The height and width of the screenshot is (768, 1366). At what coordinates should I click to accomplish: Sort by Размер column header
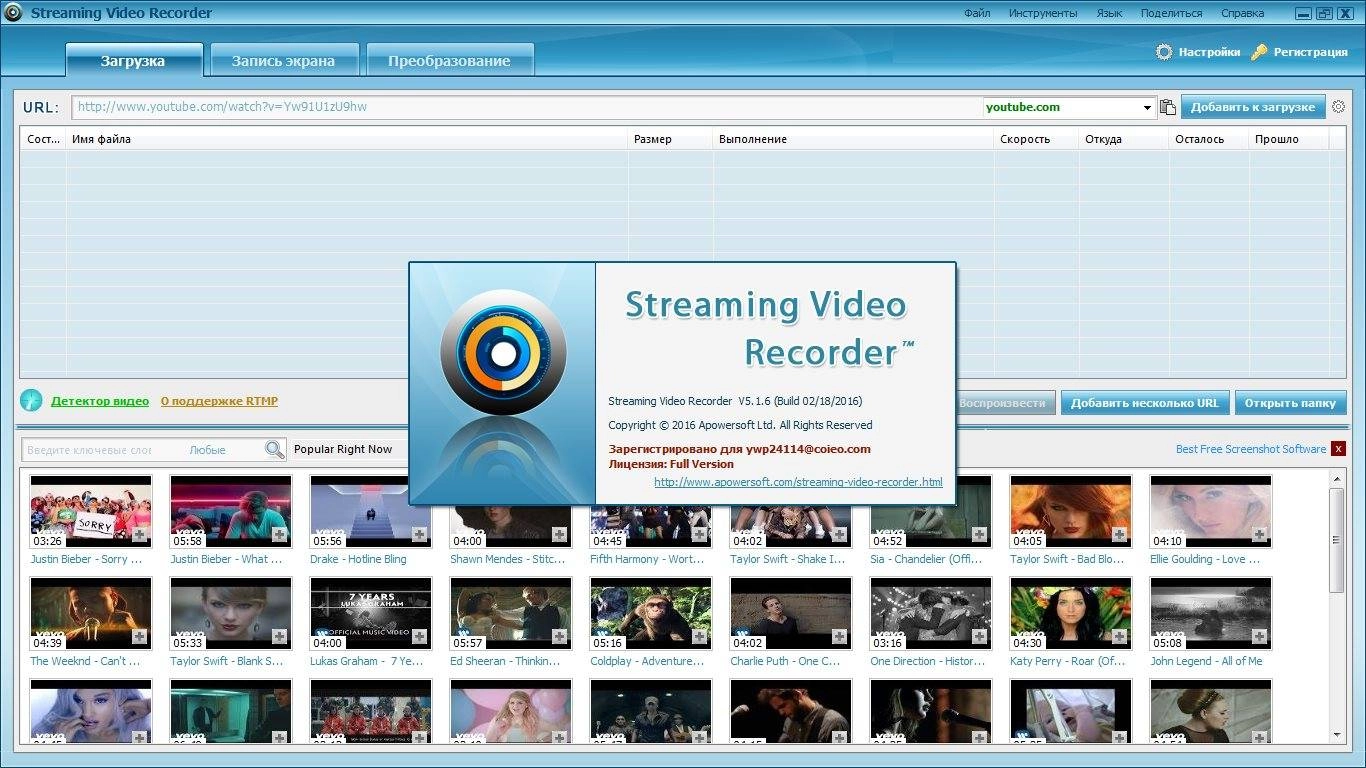click(x=670, y=139)
